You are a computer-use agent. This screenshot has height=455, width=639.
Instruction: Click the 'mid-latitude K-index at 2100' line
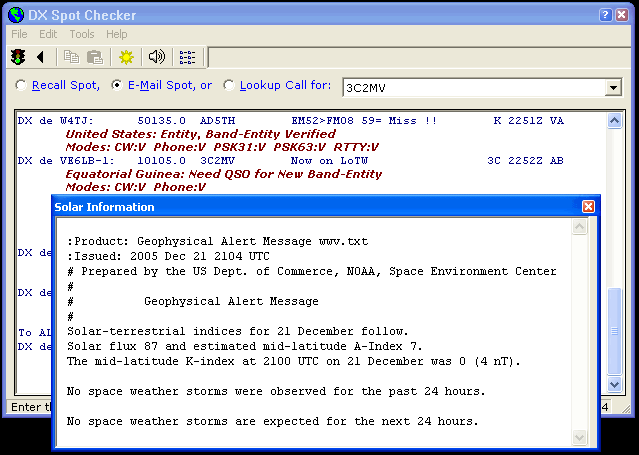pyautogui.click(x=294, y=362)
